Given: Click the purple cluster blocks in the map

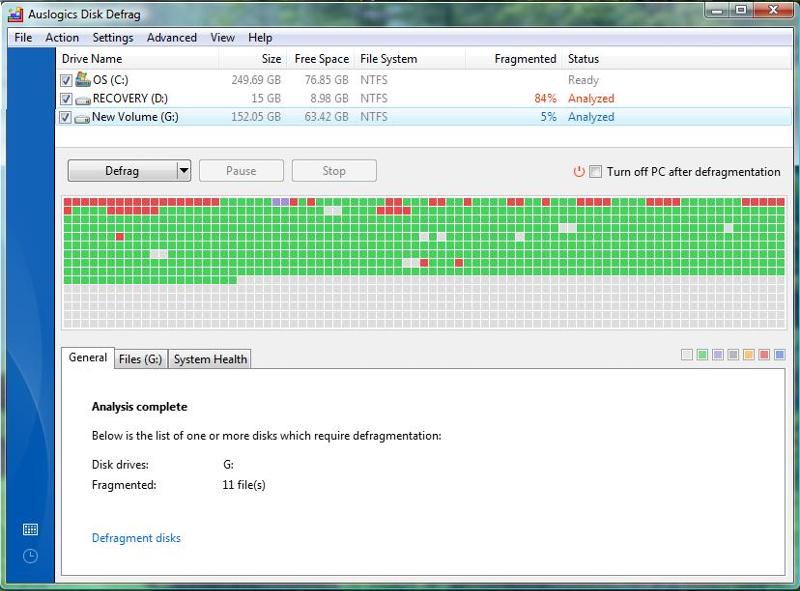Looking at the screenshot, I should point(281,202).
